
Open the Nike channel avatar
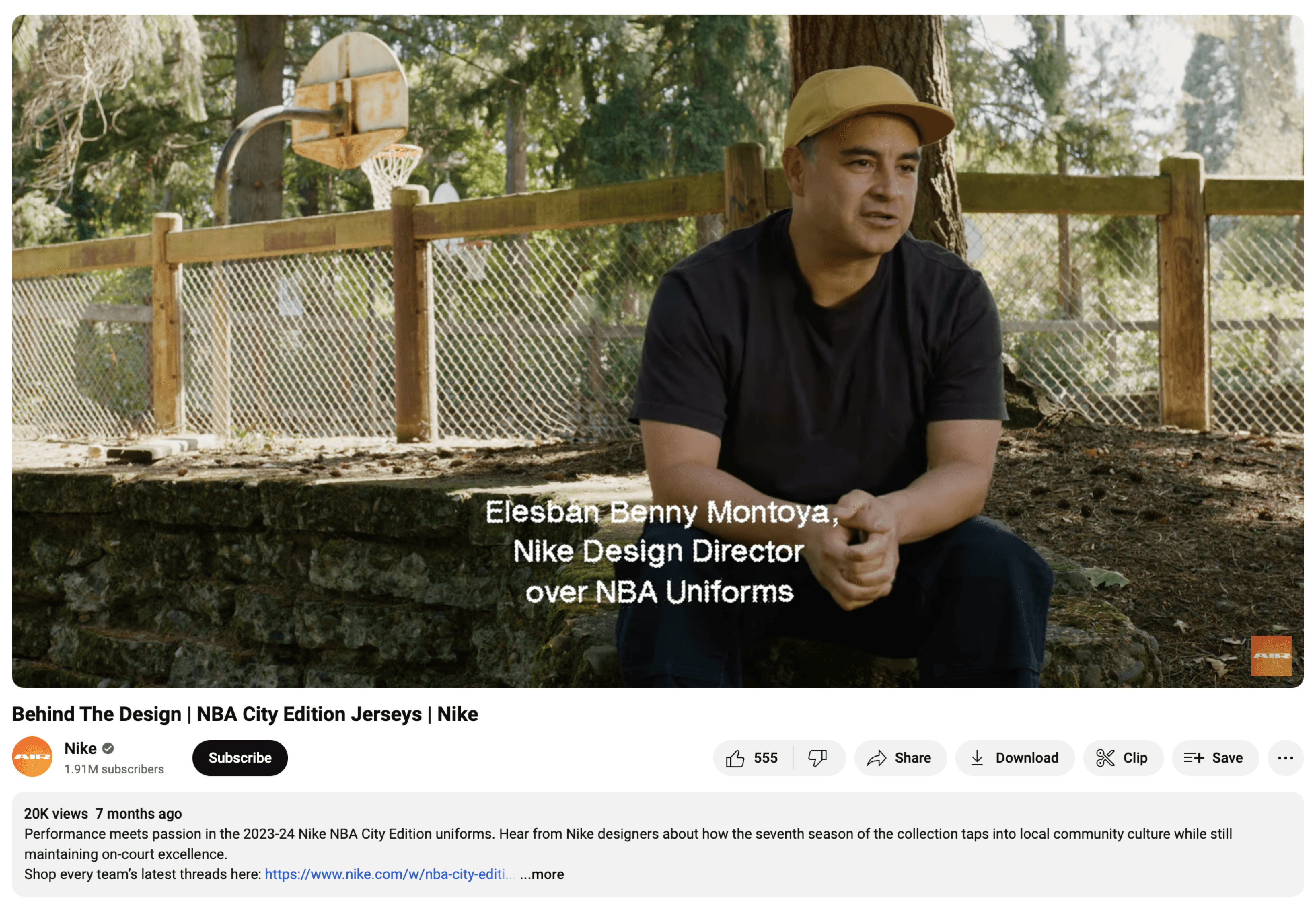tap(32, 757)
